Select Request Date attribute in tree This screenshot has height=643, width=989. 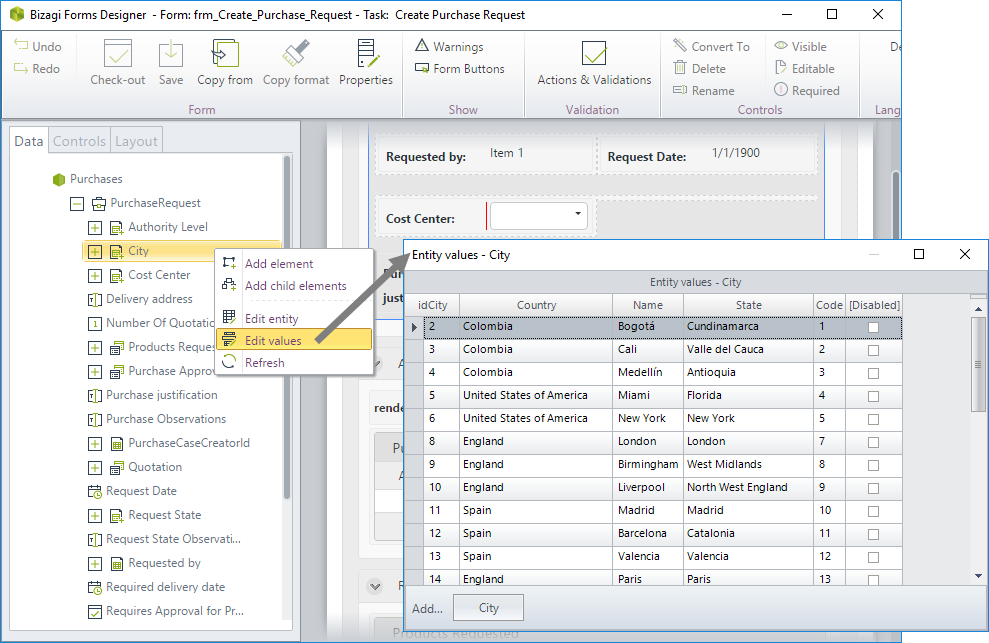point(141,491)
